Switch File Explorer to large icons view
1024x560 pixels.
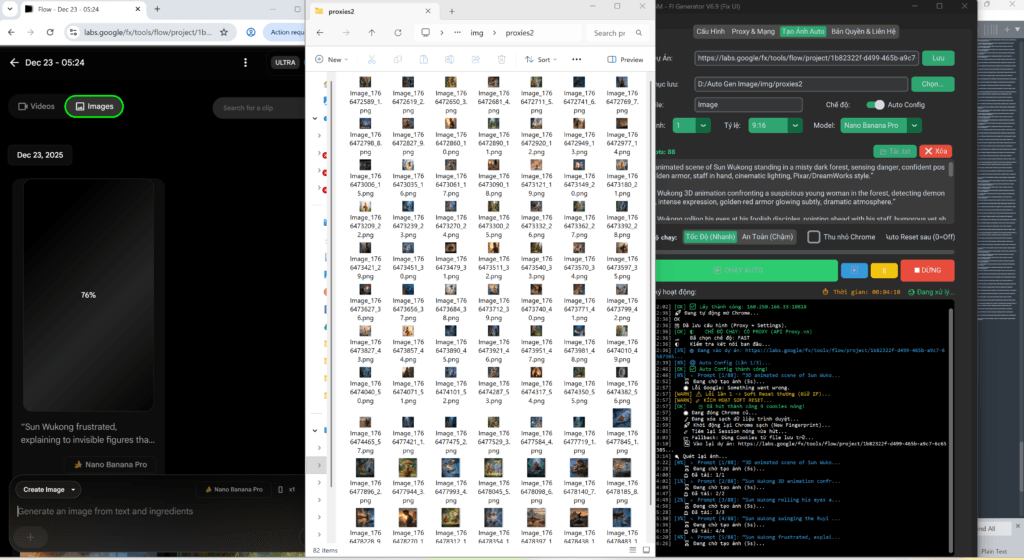pyautogui.click(x=647, y=550)
